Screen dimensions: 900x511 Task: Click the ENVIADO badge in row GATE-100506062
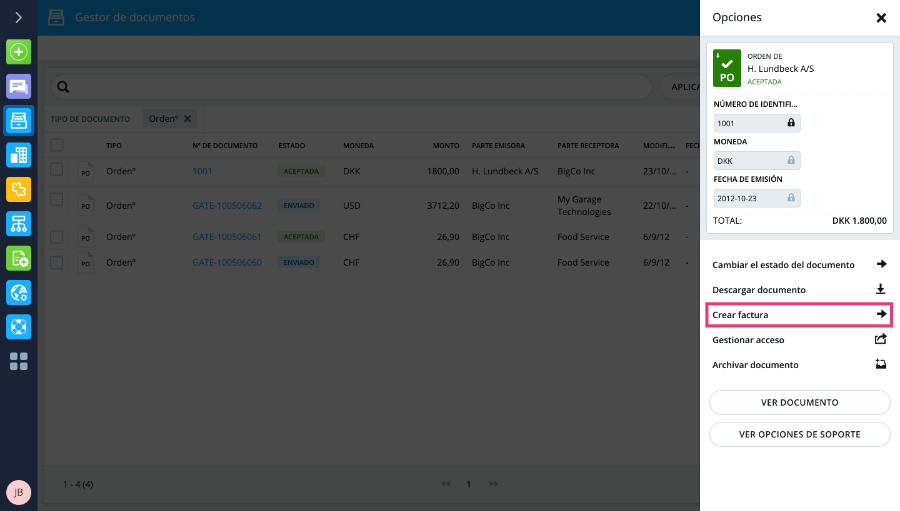click(x=298, y=206)
